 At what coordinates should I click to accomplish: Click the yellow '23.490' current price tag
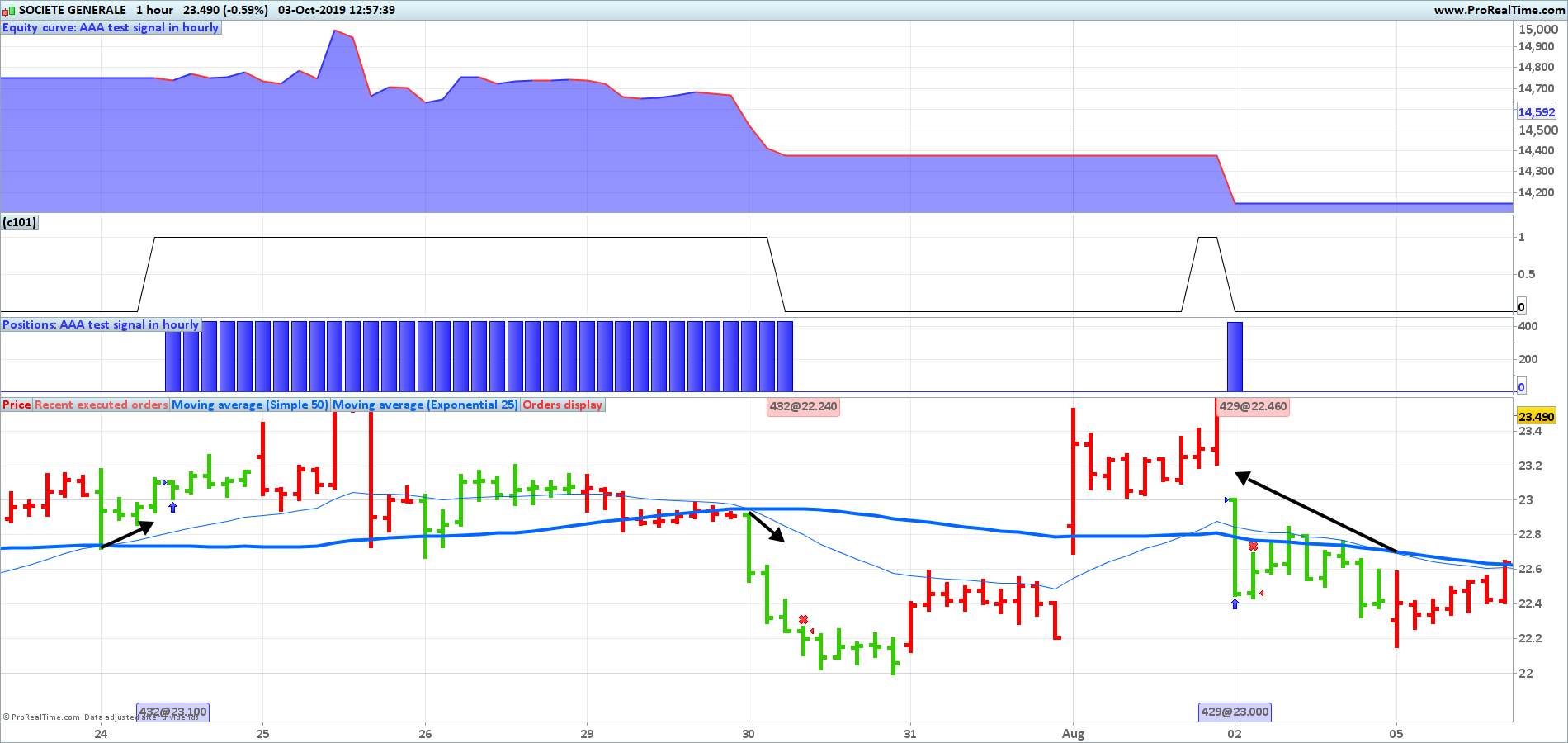1537,417
